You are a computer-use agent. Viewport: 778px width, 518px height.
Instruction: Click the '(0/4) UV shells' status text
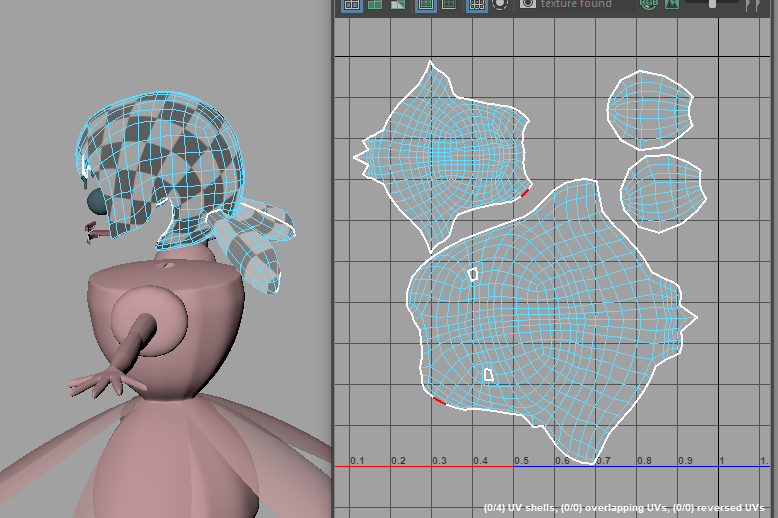click(519, 508)
